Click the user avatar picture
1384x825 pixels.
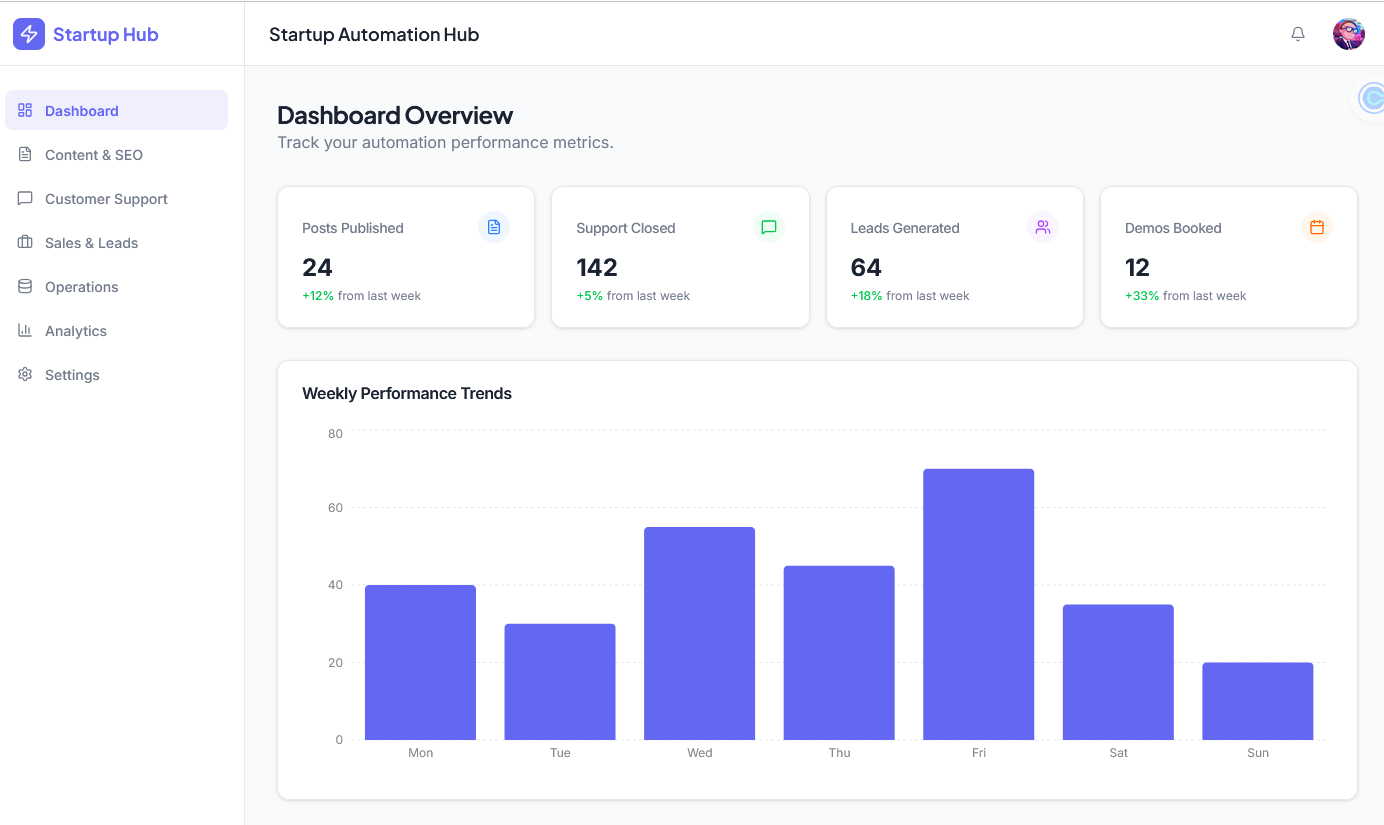tap(1348, 33)
